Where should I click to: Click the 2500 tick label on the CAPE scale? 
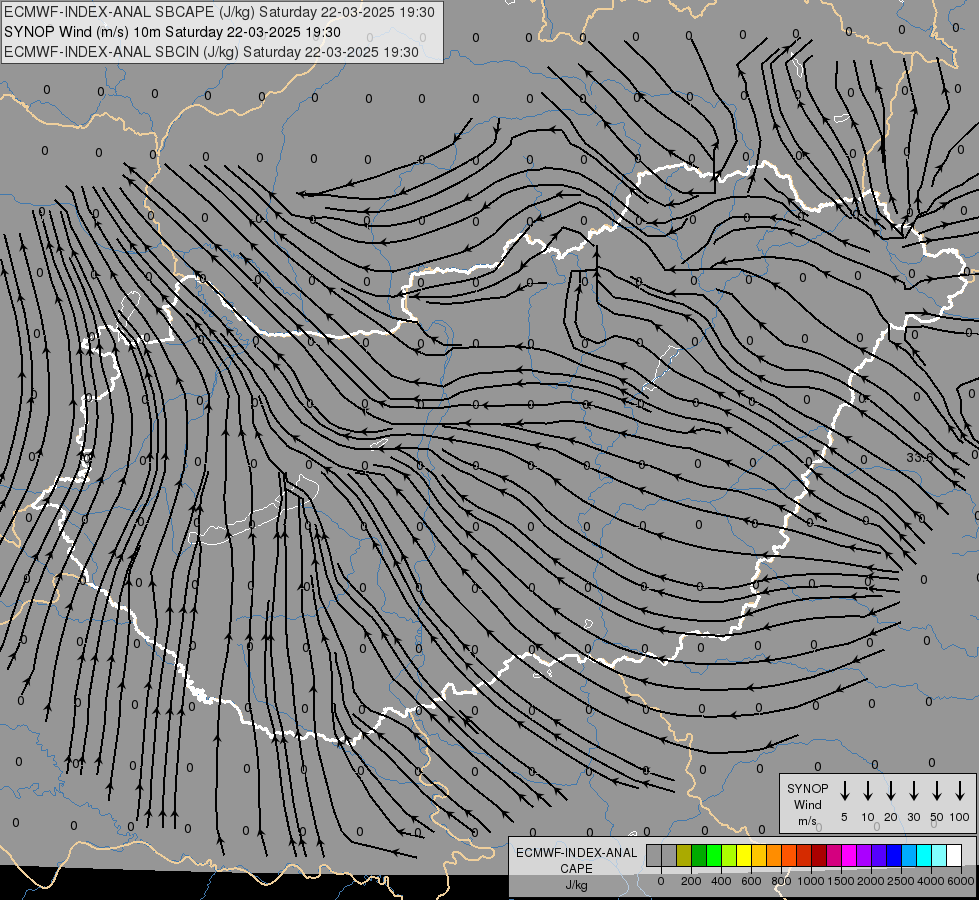901,881
